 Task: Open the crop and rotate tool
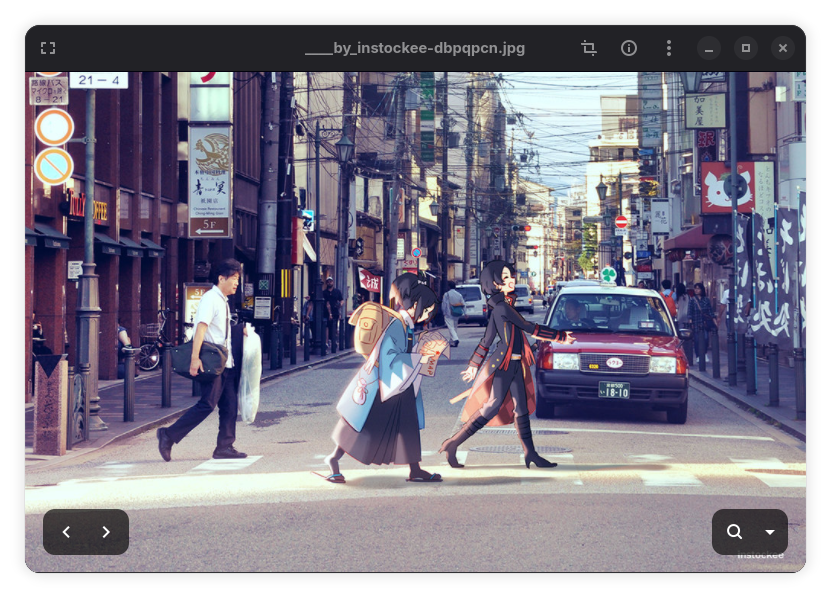(589, 48)
